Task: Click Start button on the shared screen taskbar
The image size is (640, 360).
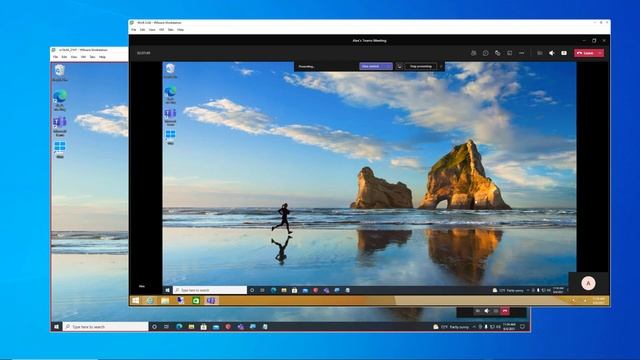Action: click(167, 290)
